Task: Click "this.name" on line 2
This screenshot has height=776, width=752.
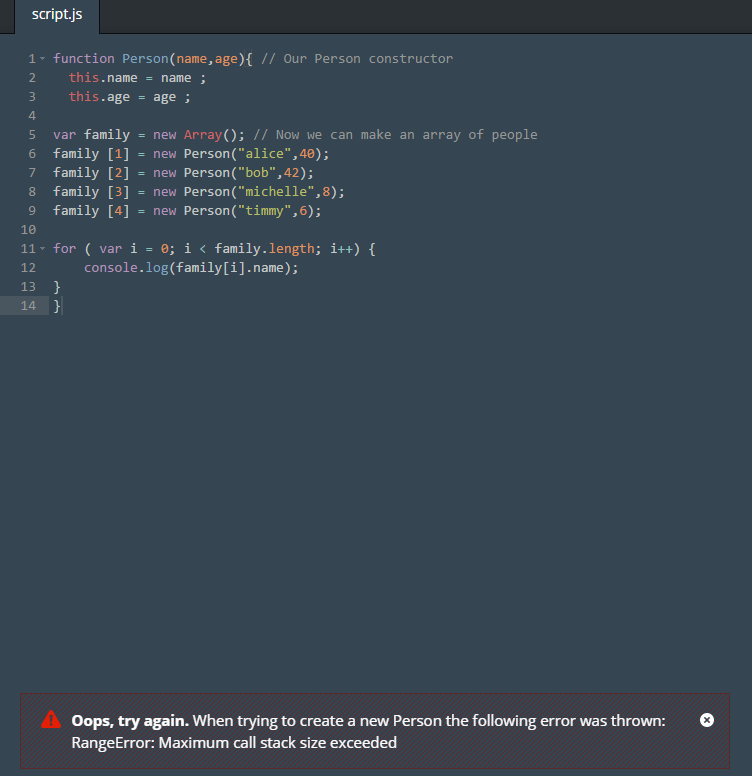Action: (103, 78)
